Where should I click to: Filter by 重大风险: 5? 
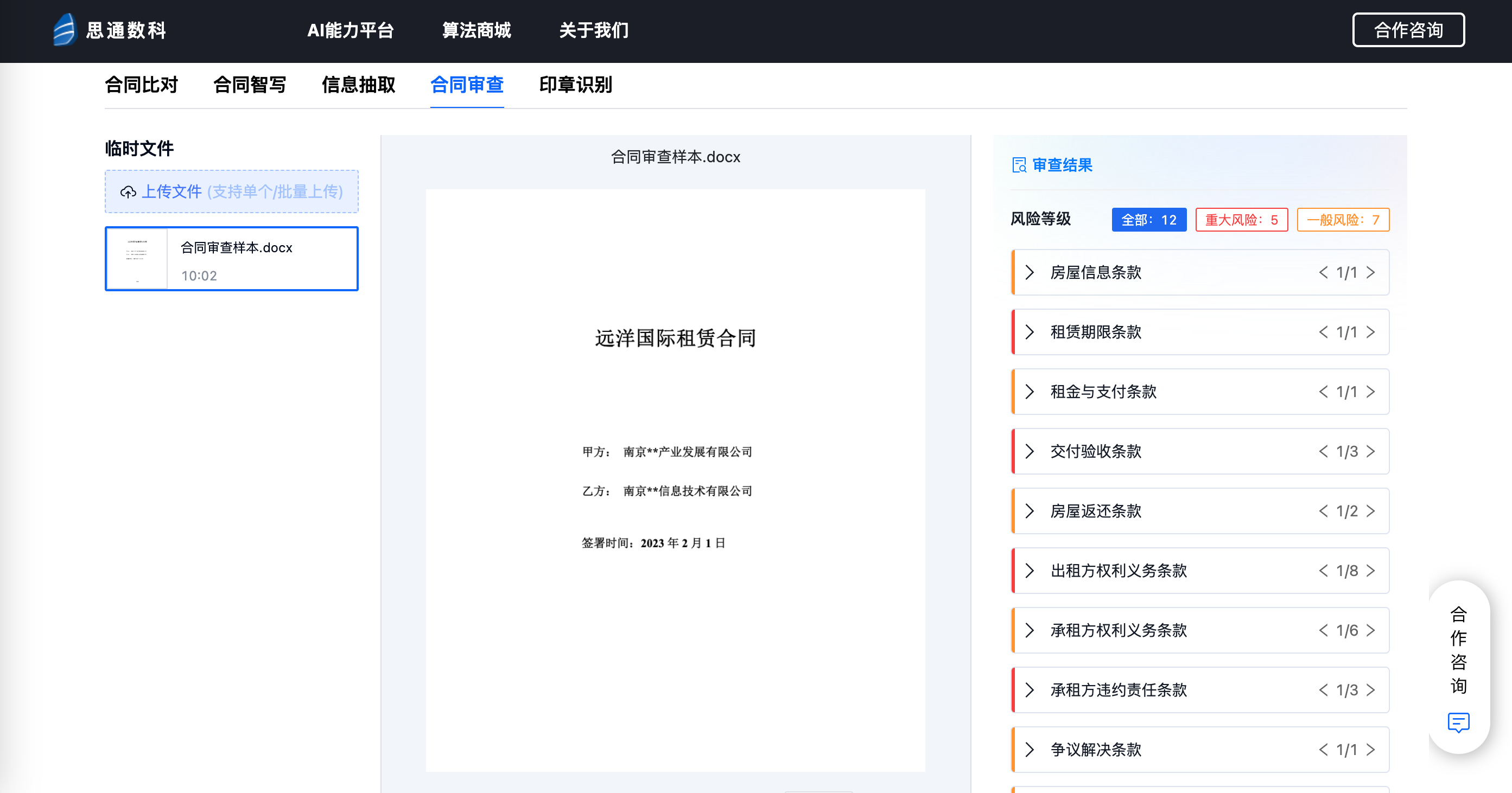pyautogui.click(x=1241, y=220)
